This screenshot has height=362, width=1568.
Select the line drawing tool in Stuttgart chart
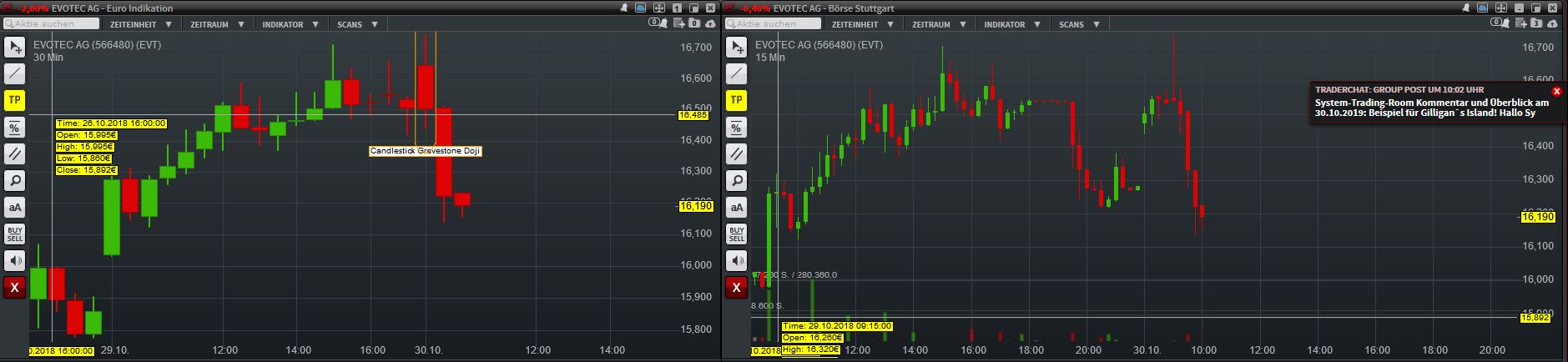click(736, 73)
